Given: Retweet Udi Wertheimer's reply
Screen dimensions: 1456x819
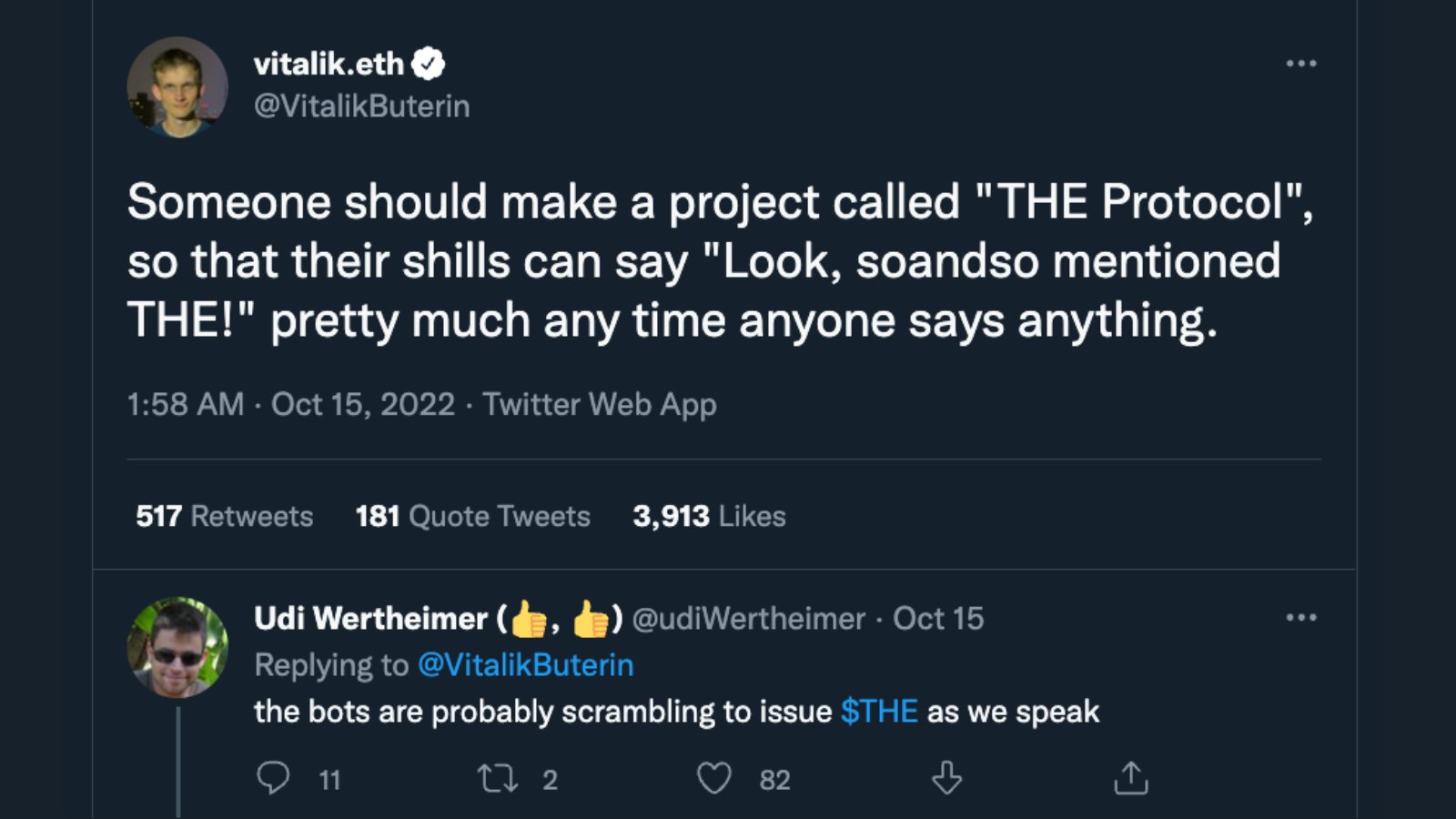Looking at the screenshot, I should click(498, 778).
